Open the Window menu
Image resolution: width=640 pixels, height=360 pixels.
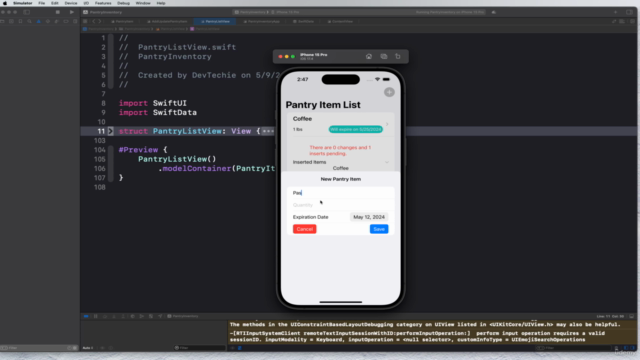[143, 3]
